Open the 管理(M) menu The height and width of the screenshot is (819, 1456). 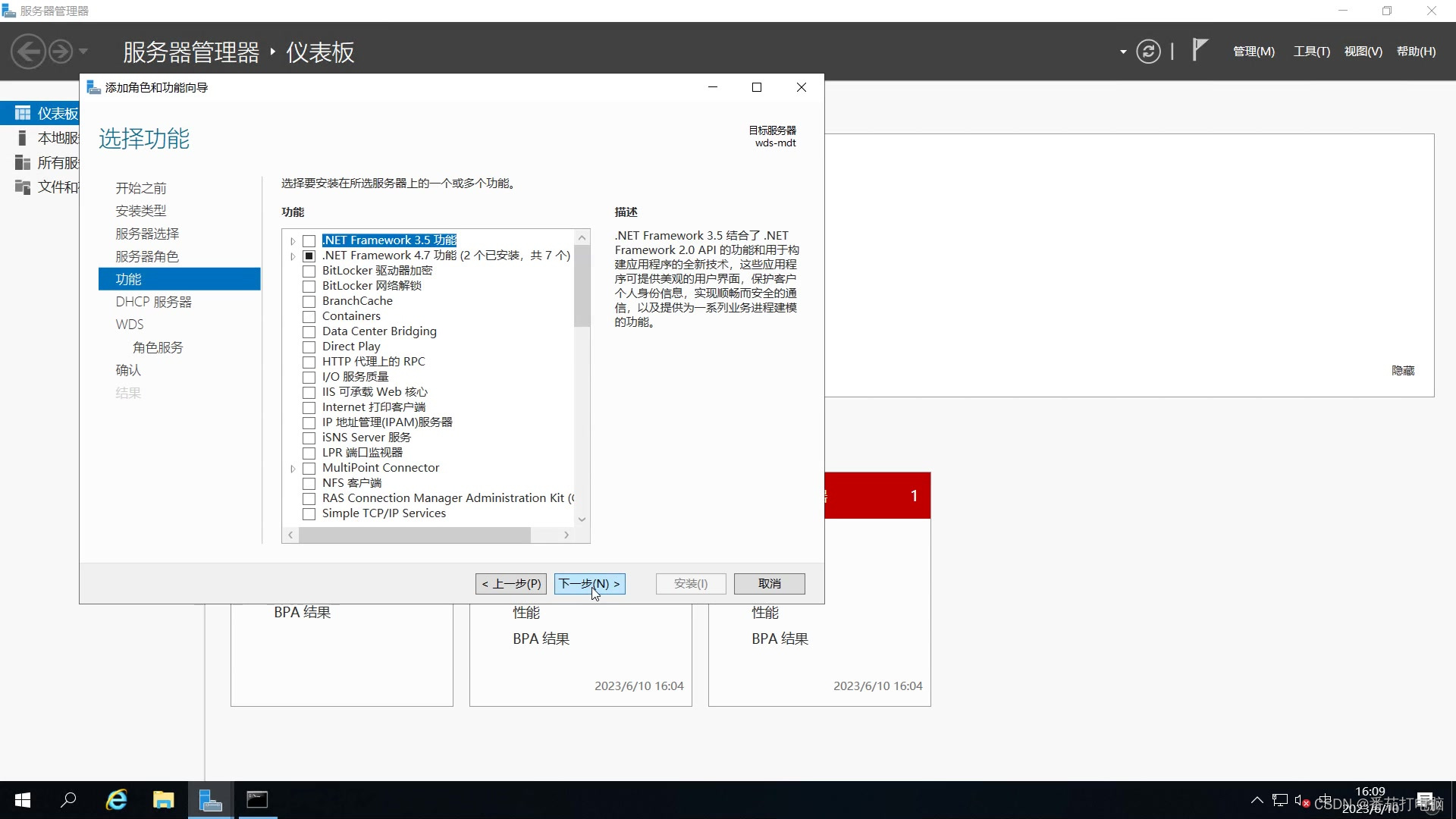[x=1254, y=52]
